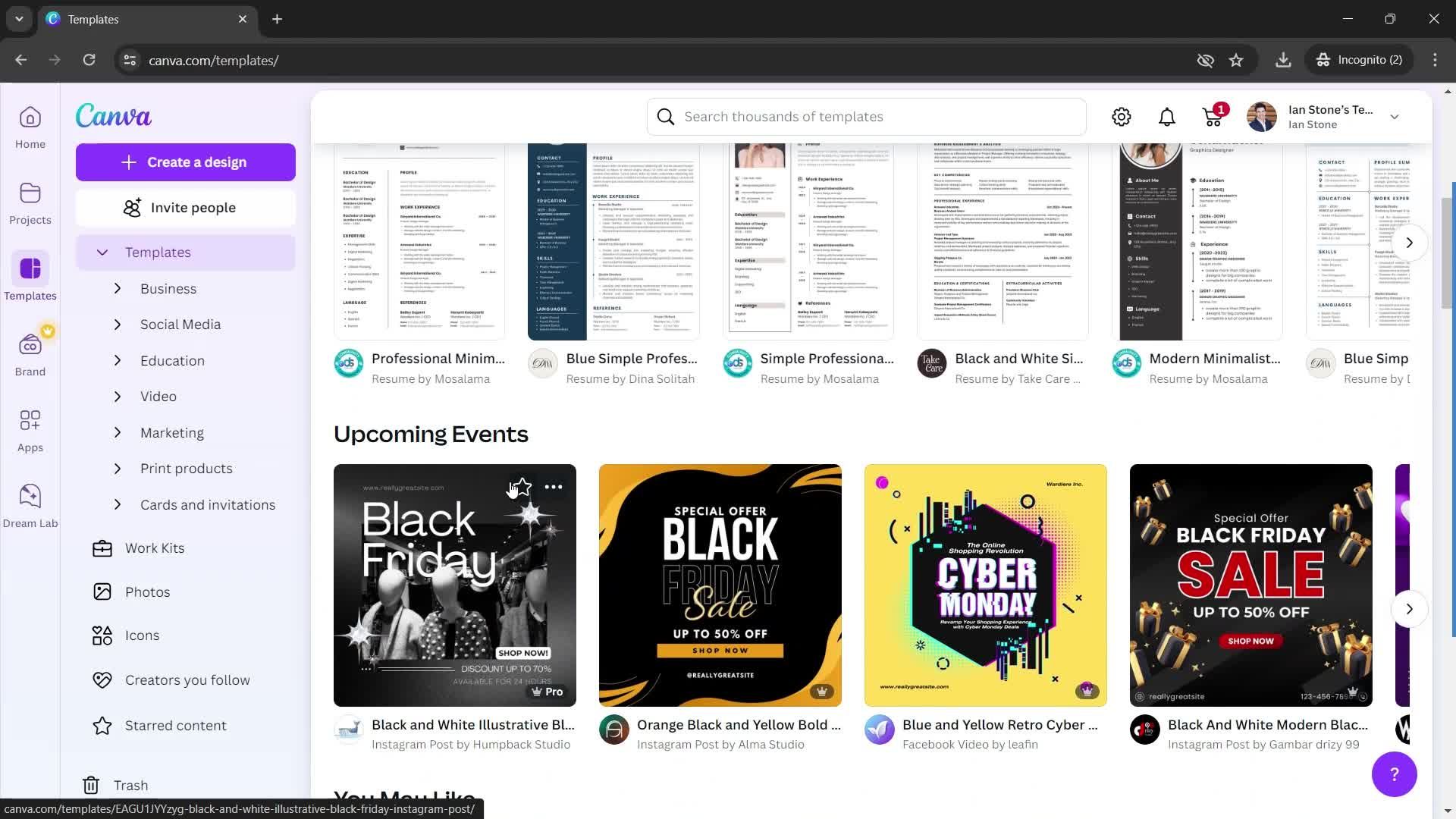Open the browser tab search dropdown

tap(19, 19)
